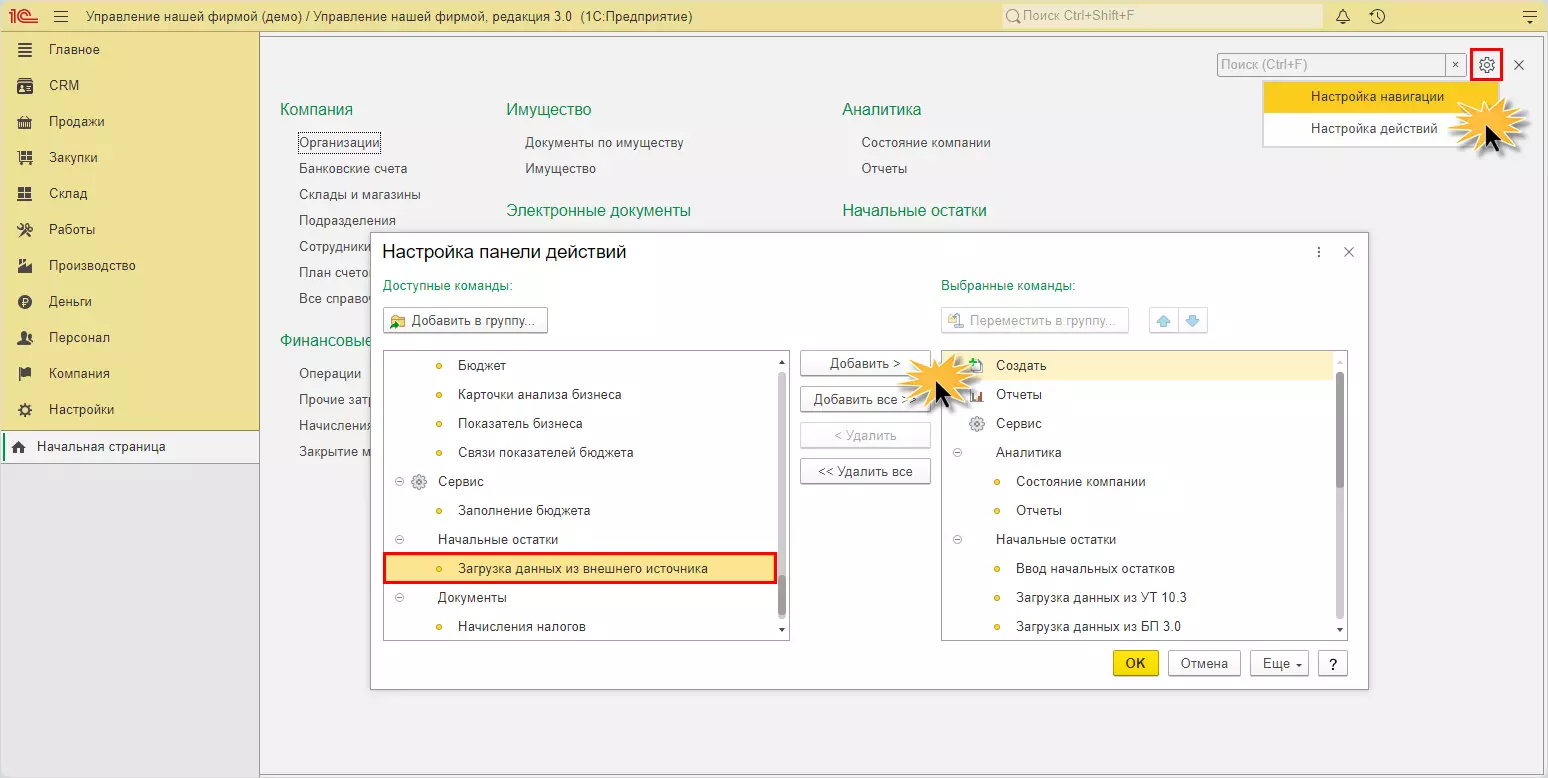Select the top-level Отчеты group with chart icon
The height and width of the screenshot is (778, 1548).
(x=1019, y=394)
